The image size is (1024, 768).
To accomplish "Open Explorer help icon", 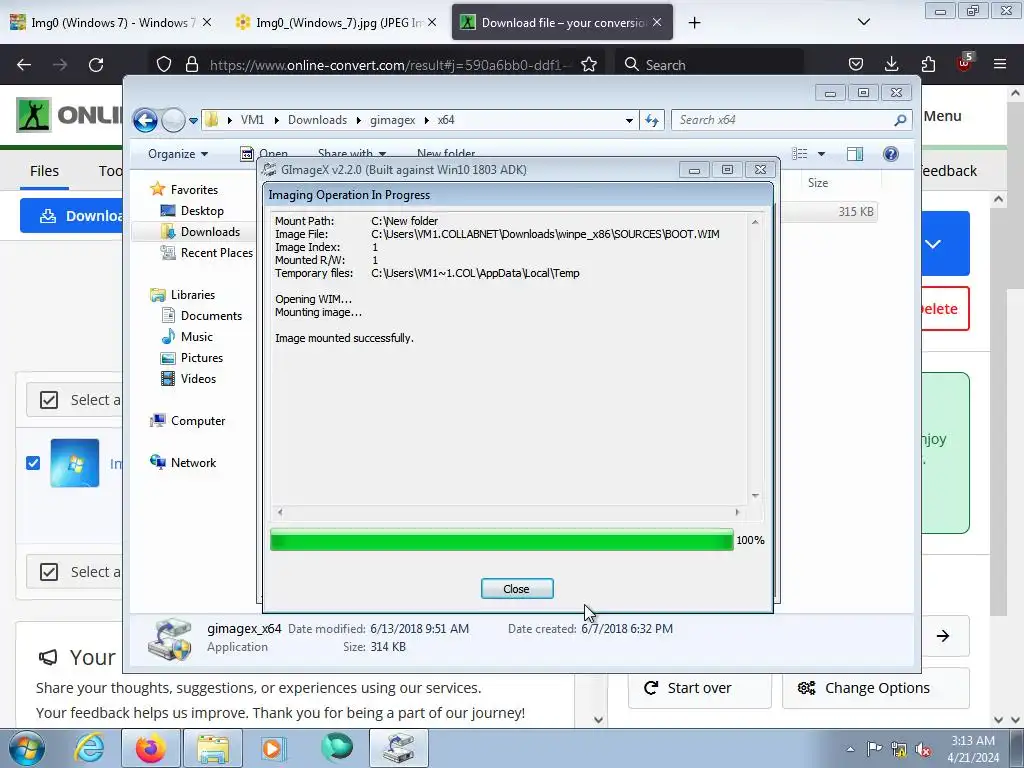I will (x=890, y=154).
